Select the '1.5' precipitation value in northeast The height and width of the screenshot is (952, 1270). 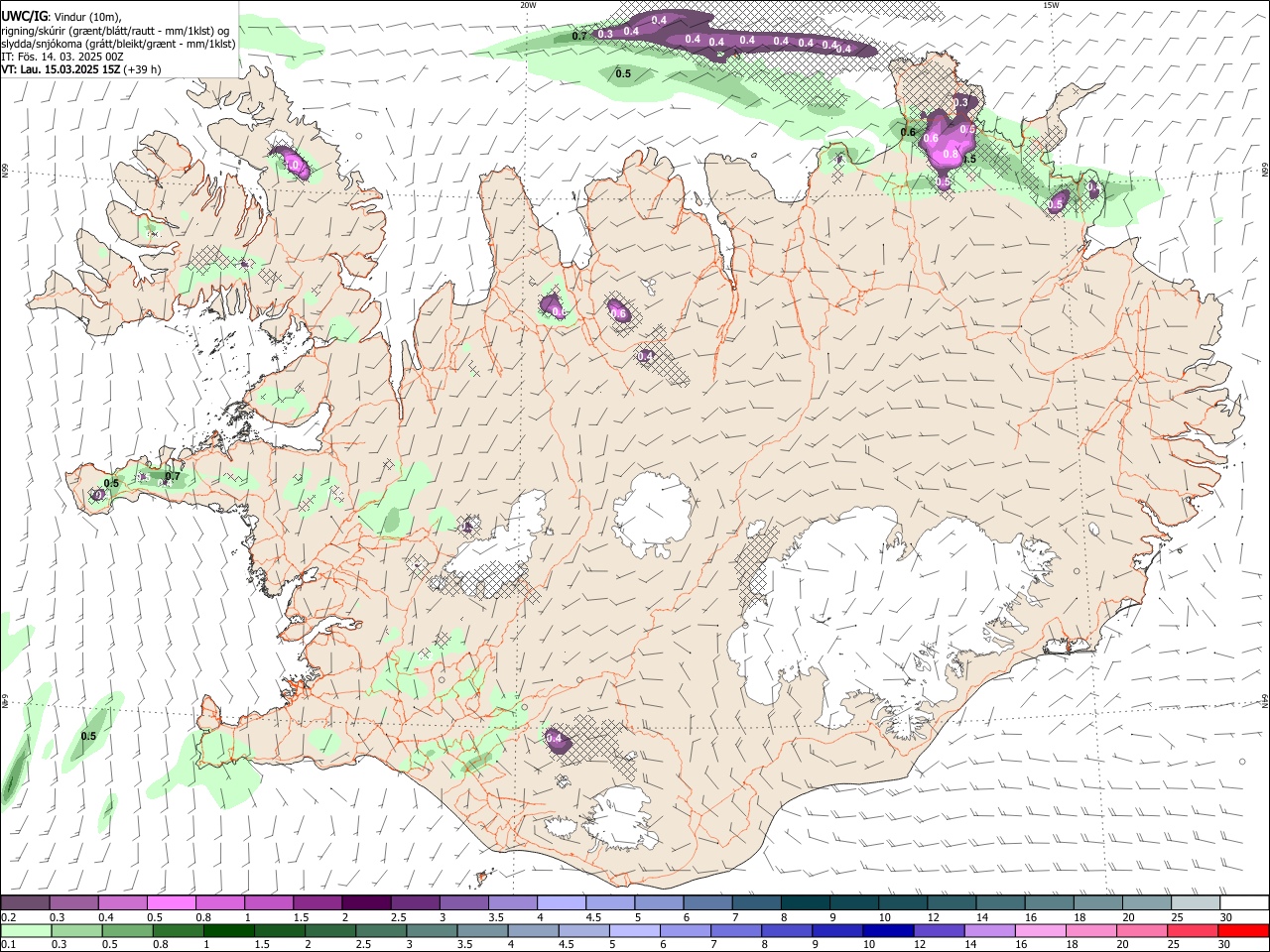(x=969, y=159)
